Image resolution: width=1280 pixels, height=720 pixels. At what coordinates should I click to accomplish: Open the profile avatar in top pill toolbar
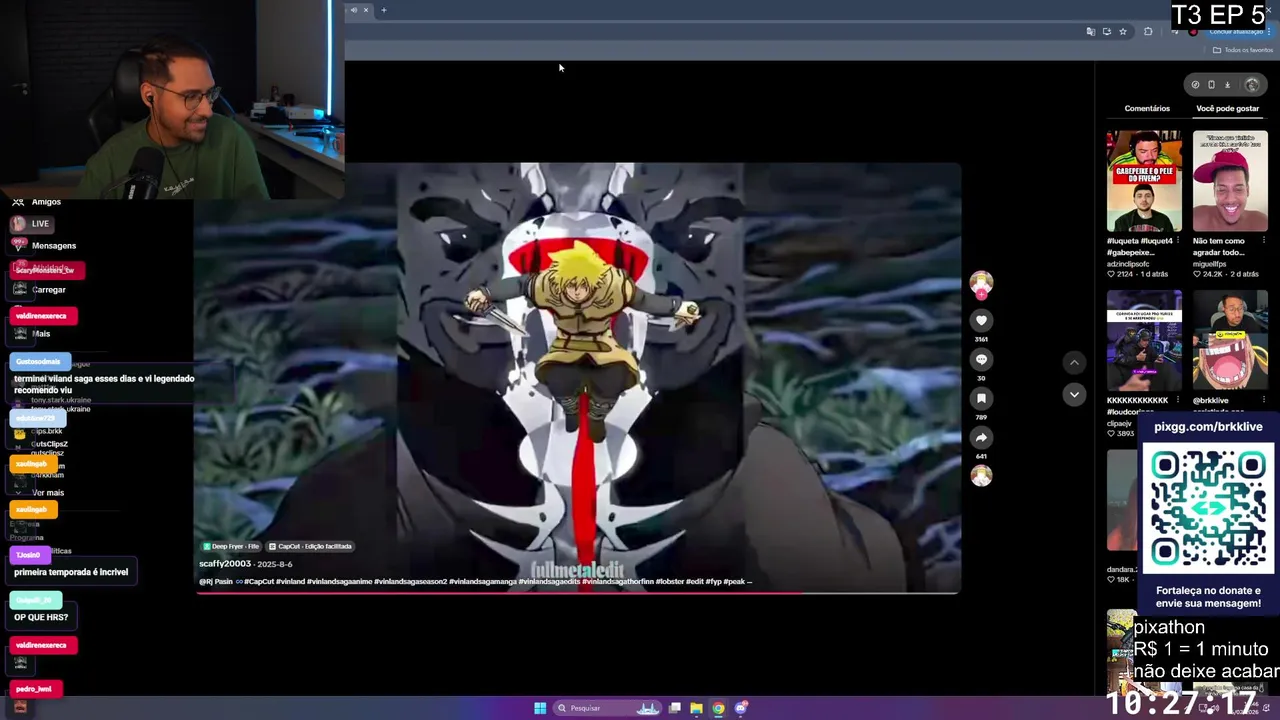coord(1252,85)
